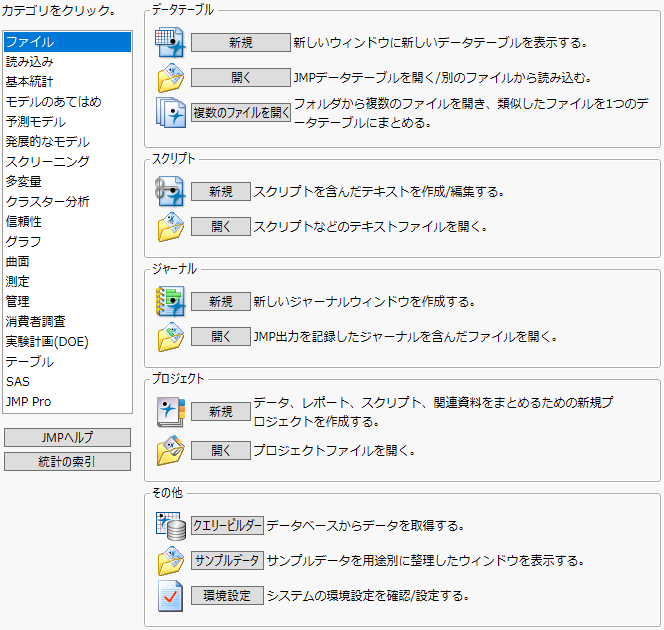
Task: Click the 統計の索引 button
Action: [x=67, y=461]
